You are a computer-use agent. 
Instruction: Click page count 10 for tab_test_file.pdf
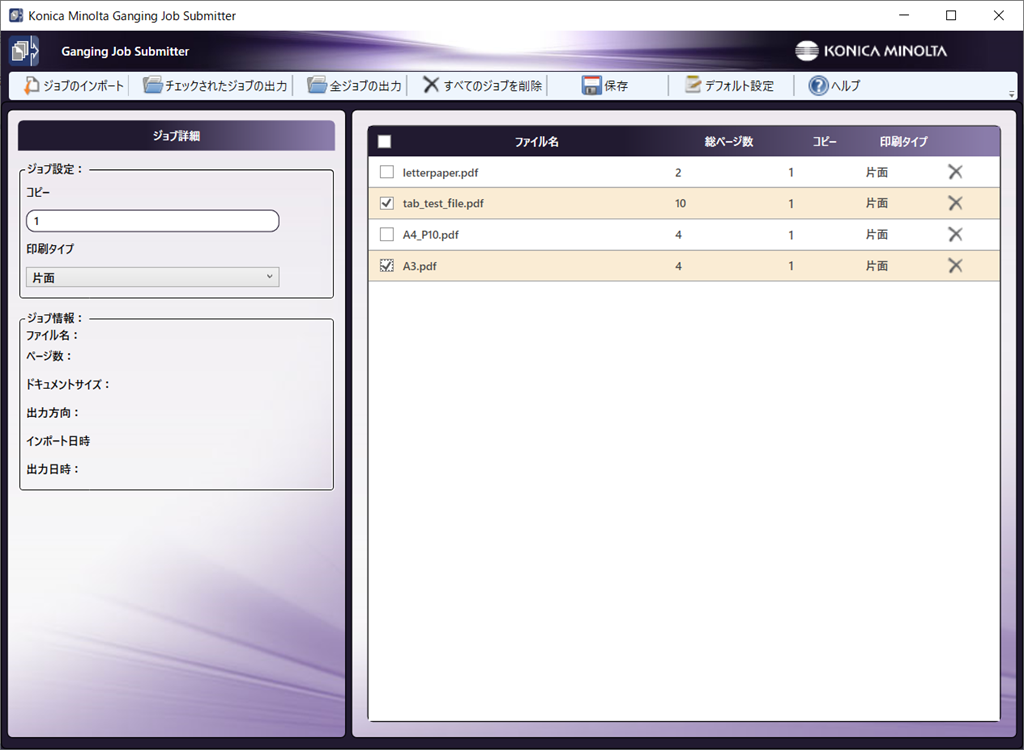[x=680, y=203]
